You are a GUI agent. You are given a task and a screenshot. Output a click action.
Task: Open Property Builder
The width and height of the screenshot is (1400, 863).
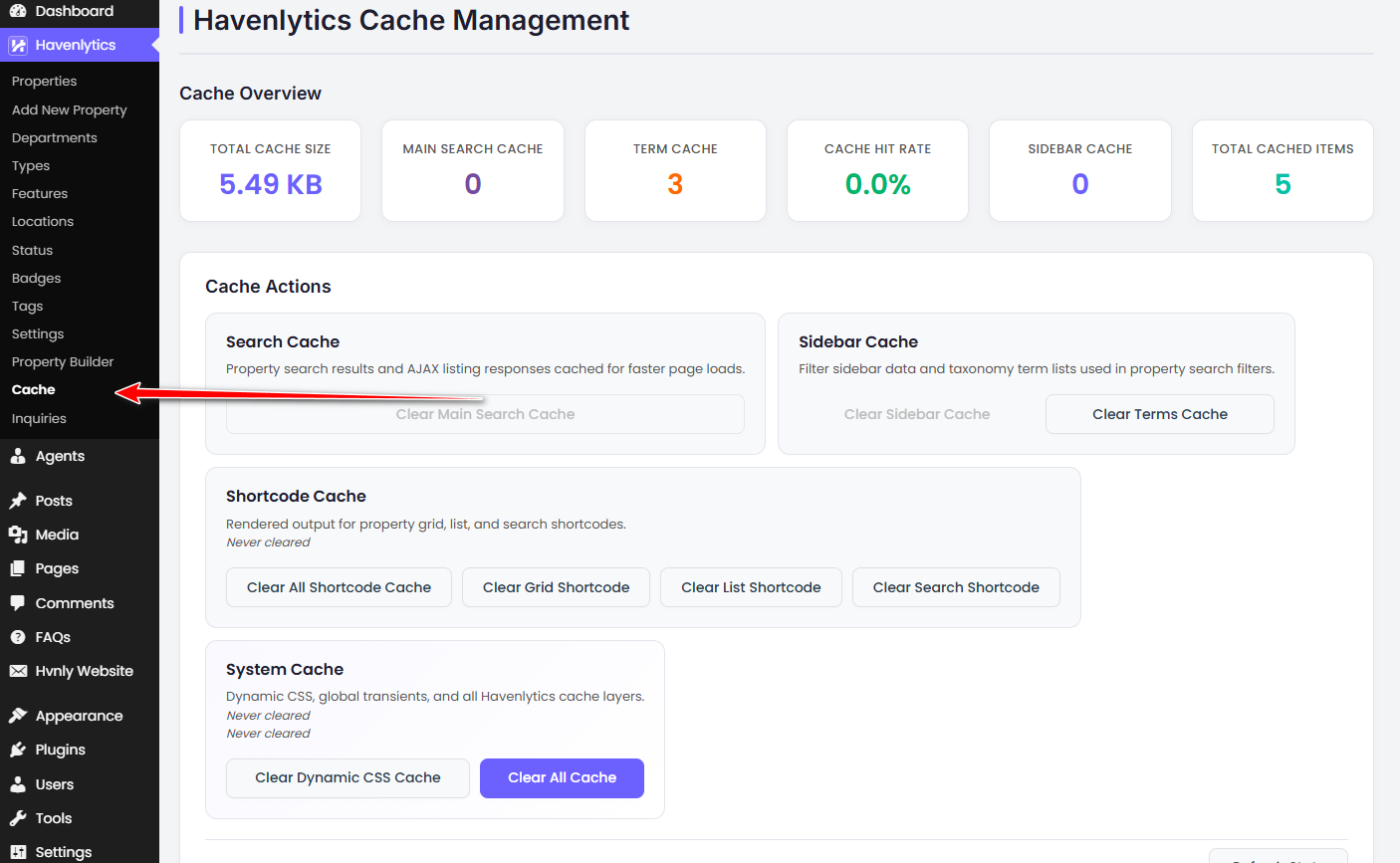pyautogui.click(x=63, y=361)
